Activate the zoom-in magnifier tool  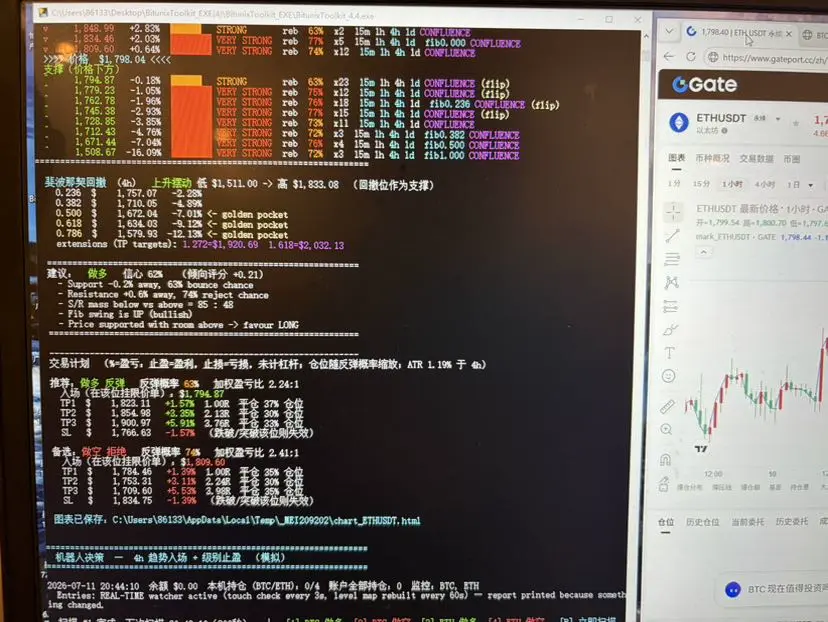tap(666, 429)
